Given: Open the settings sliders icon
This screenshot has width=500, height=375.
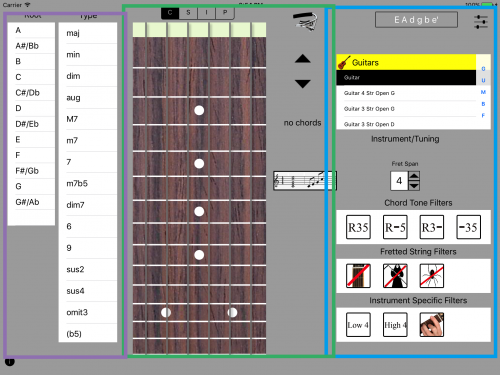Looking at the screenshot, I should (481, 22).
